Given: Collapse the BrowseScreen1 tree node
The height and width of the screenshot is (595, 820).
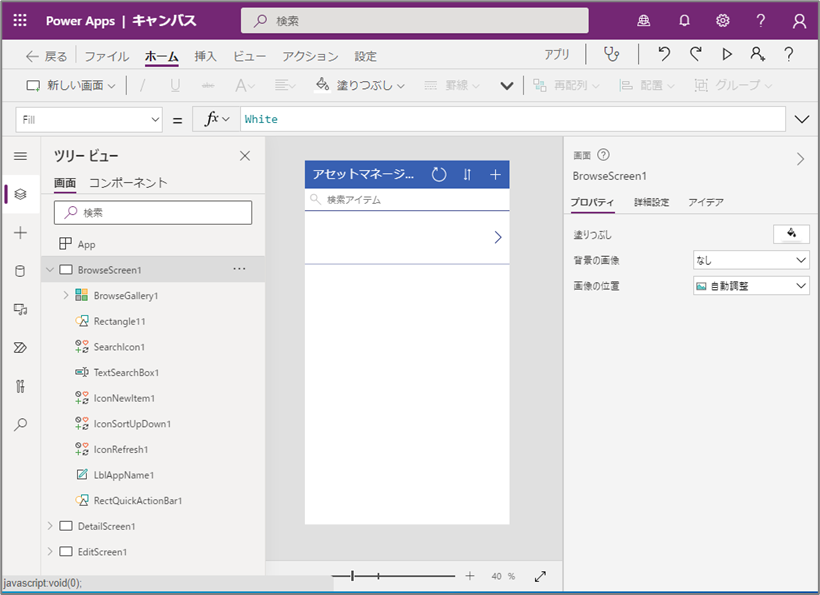Looking at the screenshot, I should (x=50, y=270).
